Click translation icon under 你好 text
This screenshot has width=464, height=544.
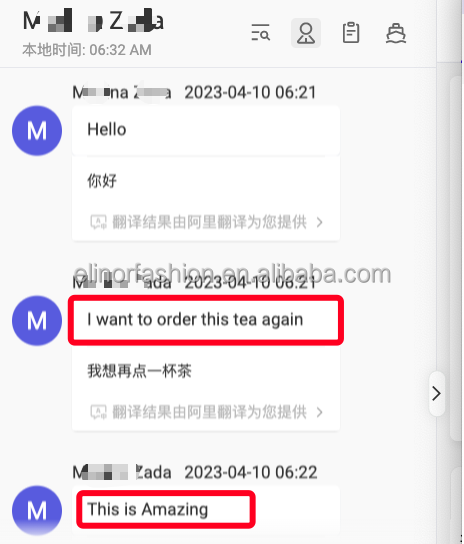pyautogui.click(x=98, y=222)
